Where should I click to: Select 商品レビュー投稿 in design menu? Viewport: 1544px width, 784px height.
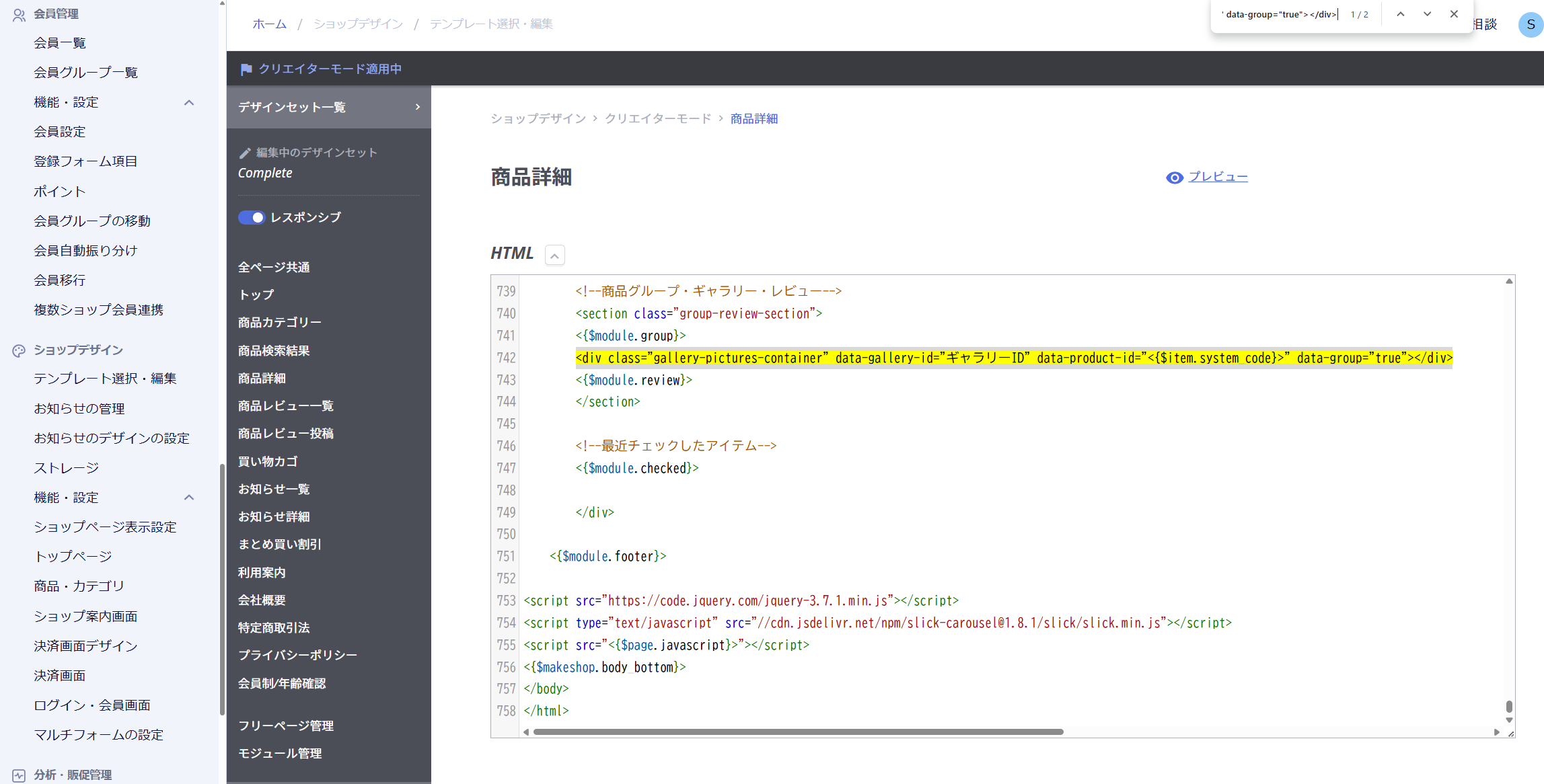[286, 434]
